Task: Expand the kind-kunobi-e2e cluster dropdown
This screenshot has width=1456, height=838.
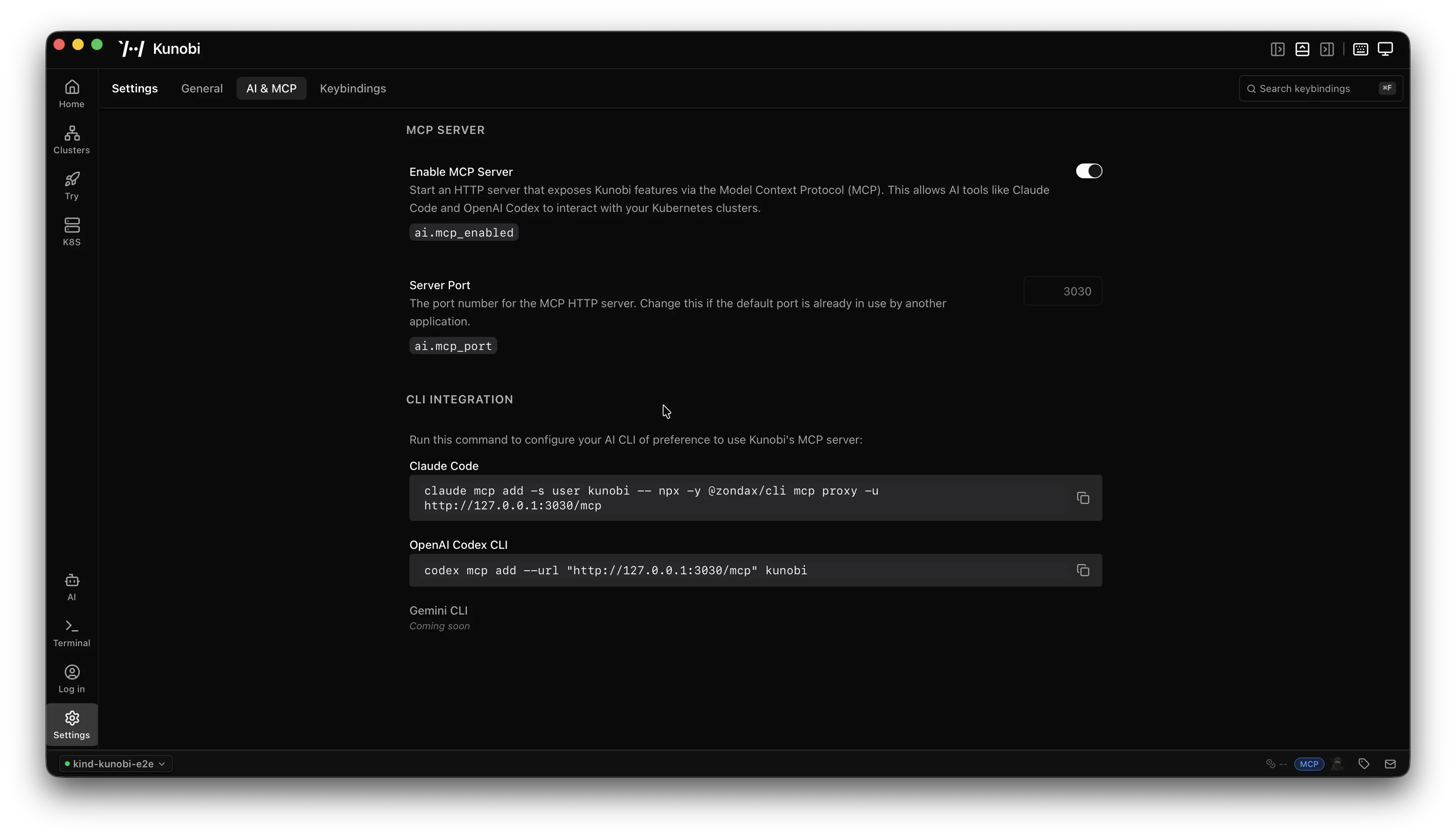Action: click(x=115, y=764)
